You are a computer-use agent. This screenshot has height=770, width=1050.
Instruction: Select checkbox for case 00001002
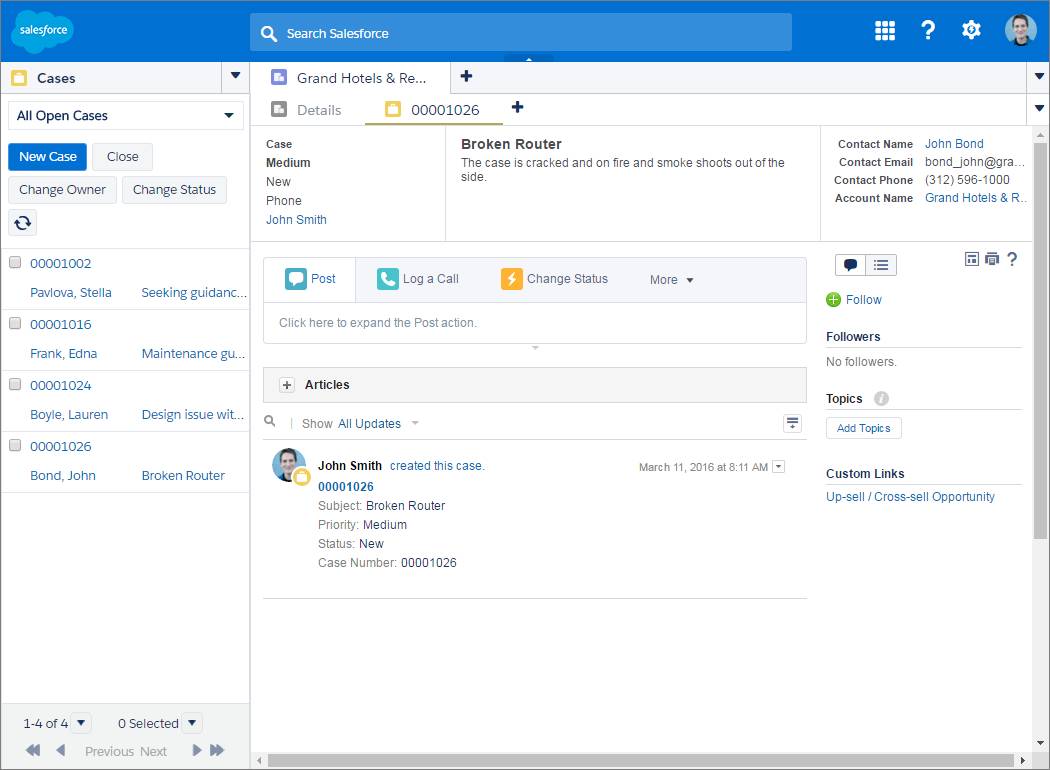[15, 262]
